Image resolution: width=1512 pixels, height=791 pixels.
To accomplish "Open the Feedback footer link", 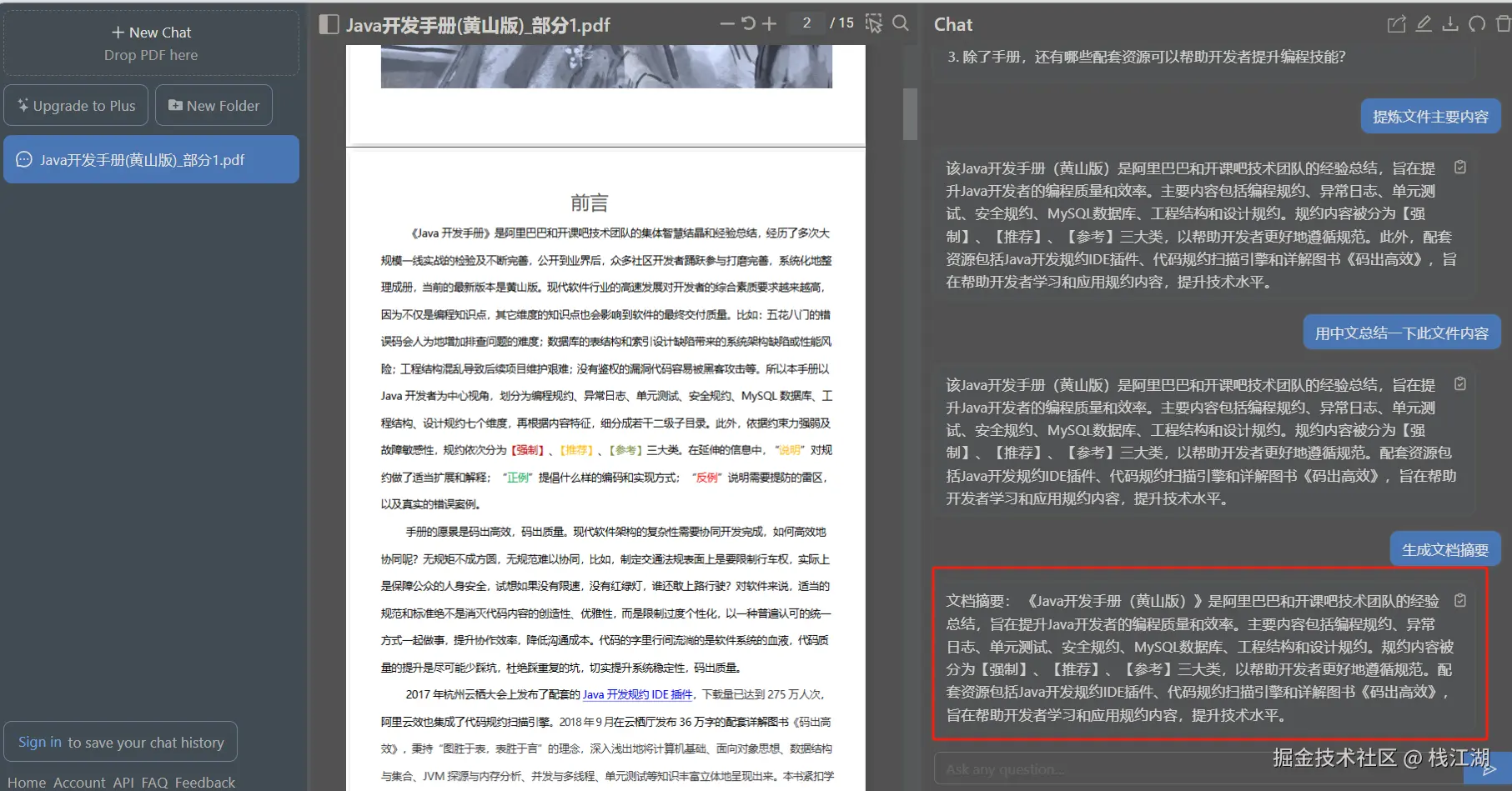I will pyautogui.click(x=205, y=783).
